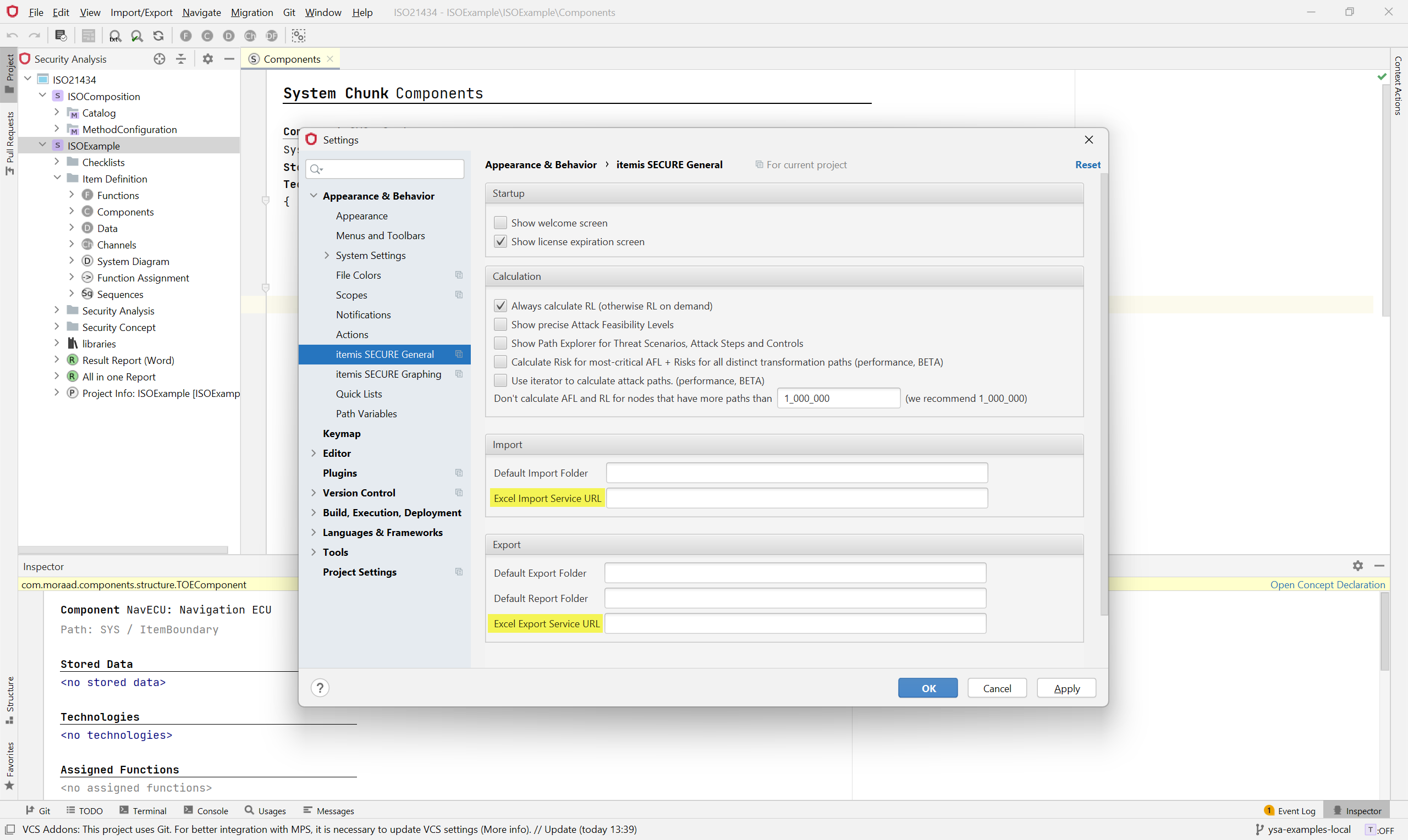Open the Pull Requests side panel
The width and height of the screenshot is (1408, 840).
tap(9, 143)
